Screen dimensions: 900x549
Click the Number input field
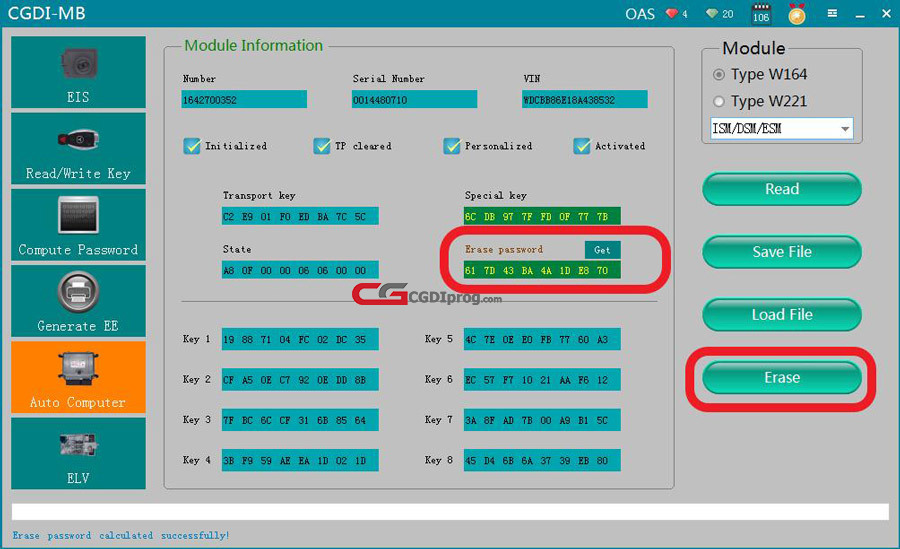pyautogui.click(x=244, y=99)
